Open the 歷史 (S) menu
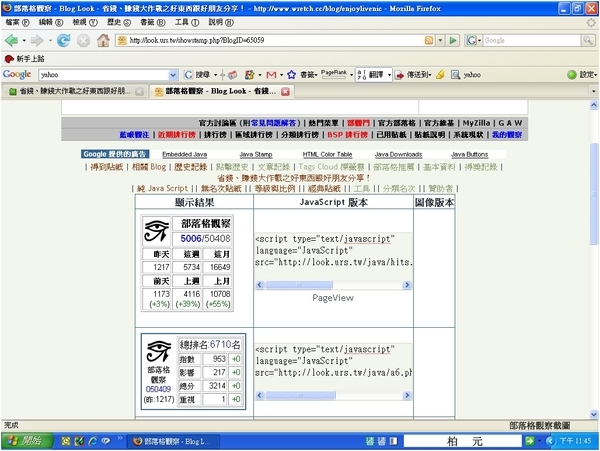This screenshot has width=600, height=451. [119, 22]
